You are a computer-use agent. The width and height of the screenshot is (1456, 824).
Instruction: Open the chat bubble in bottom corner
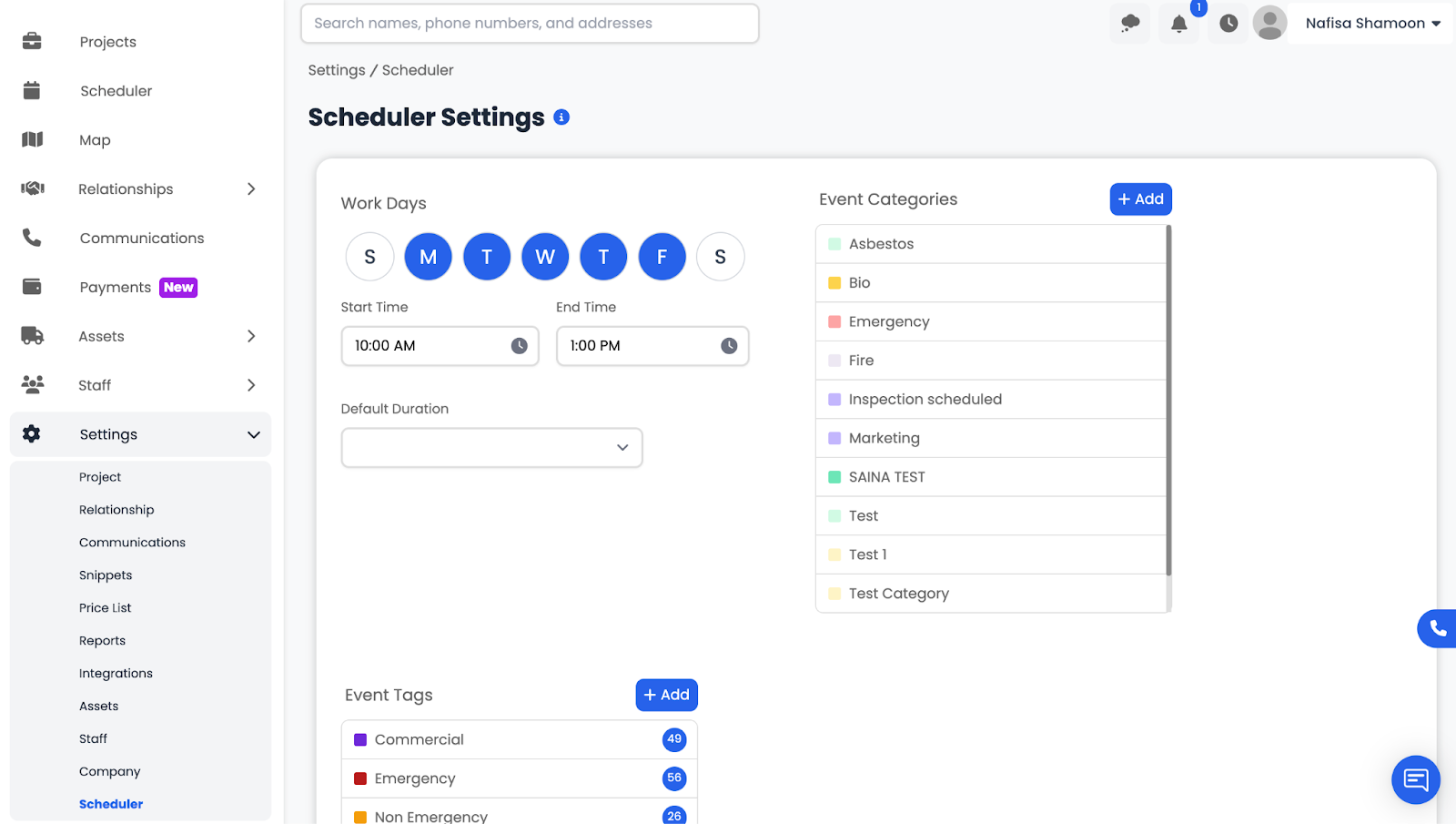click(1415, 779)
